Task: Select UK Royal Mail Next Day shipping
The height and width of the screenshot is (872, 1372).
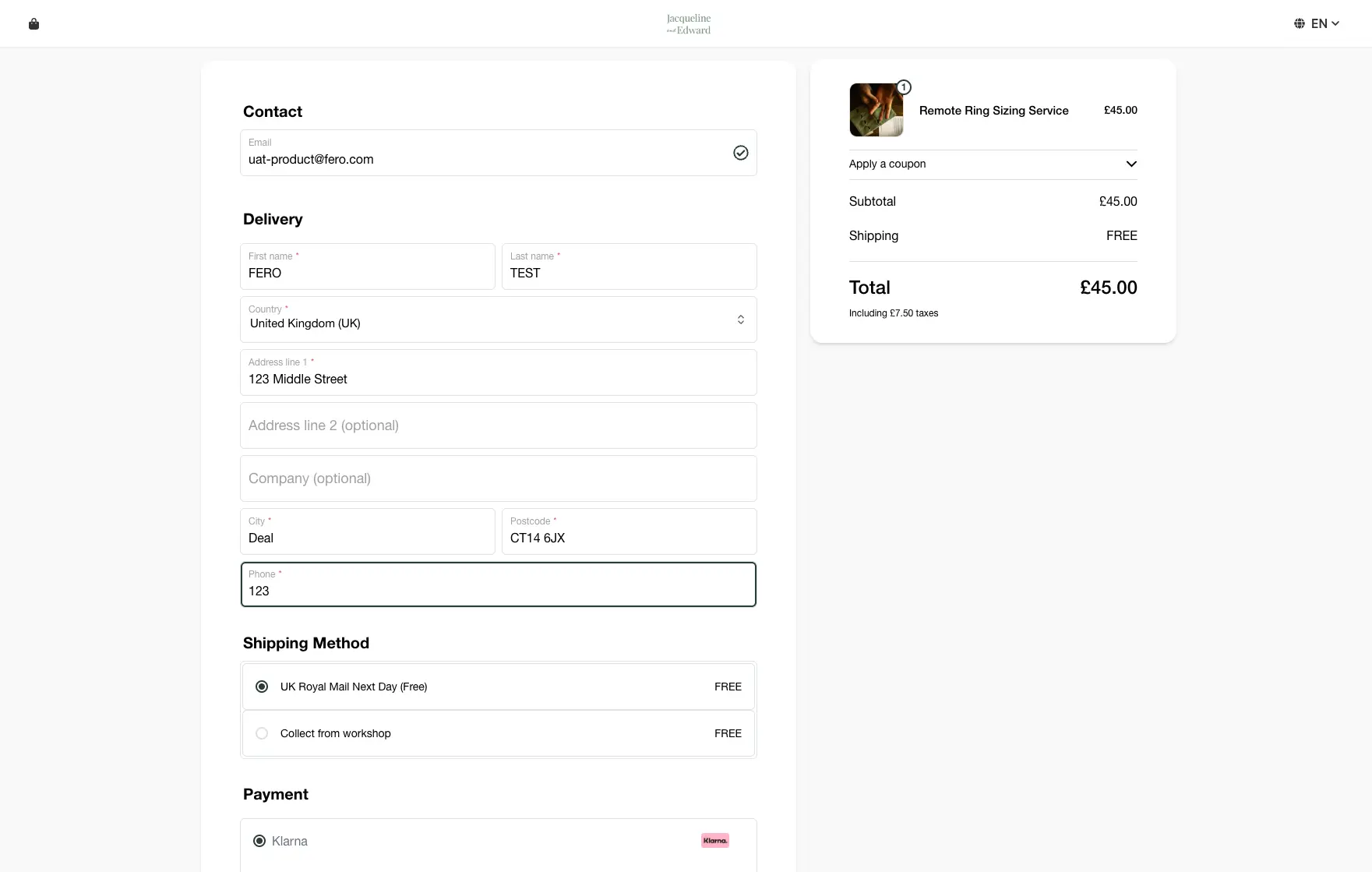Action: (x=262, y=687)
